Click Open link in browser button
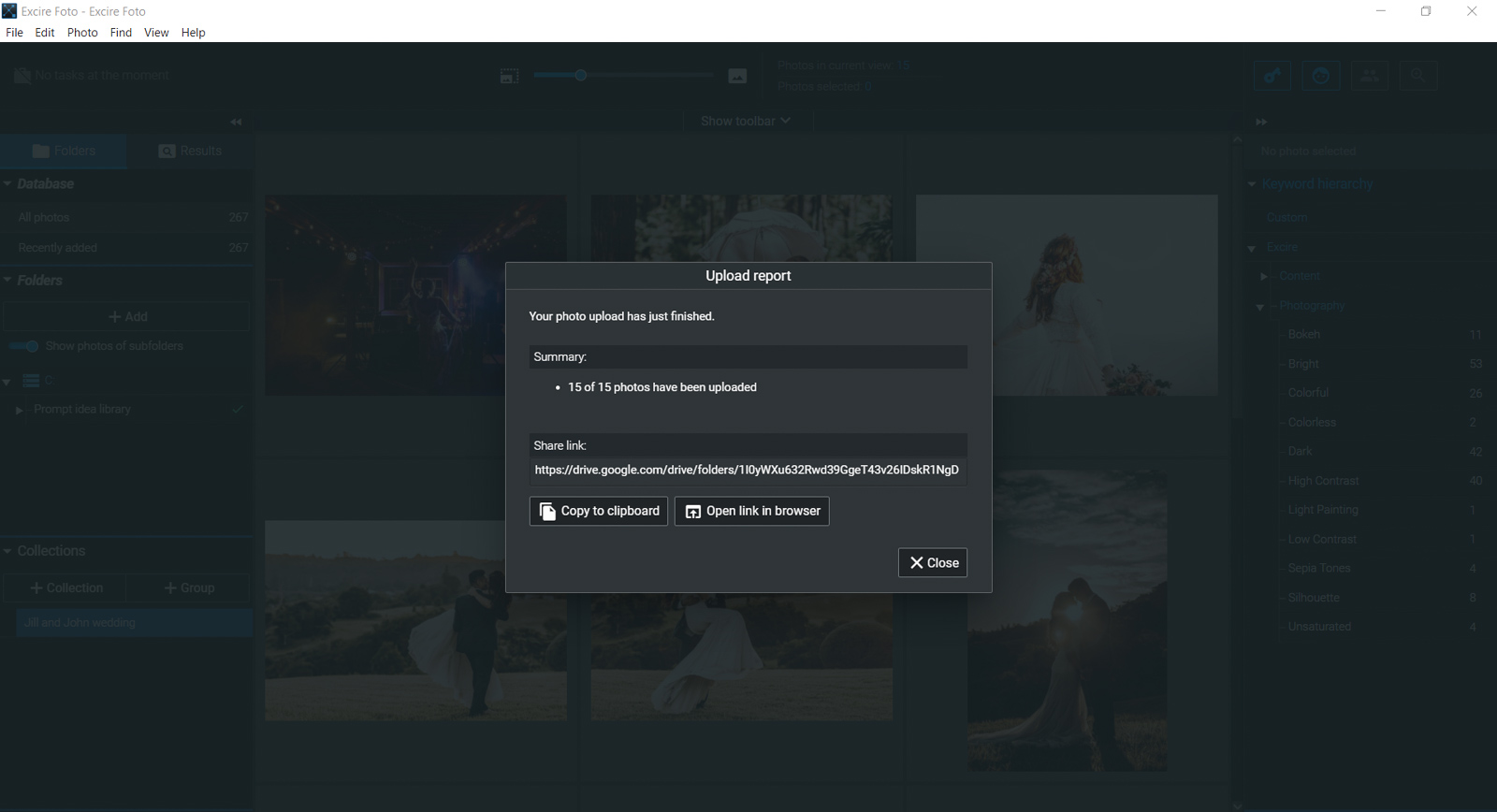 pyautogui.click(x=752, y=511)
